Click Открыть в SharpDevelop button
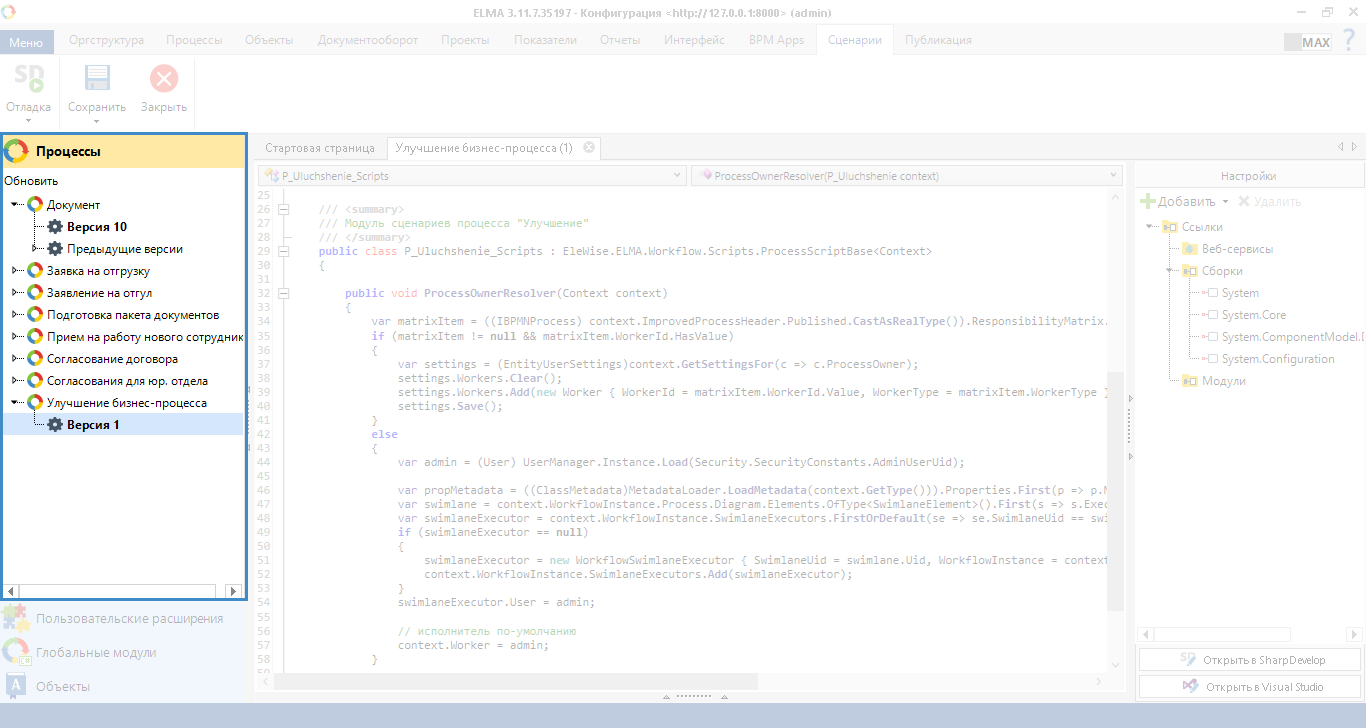Viewport: 1366px width, 728px height. tap(1250, 660)
